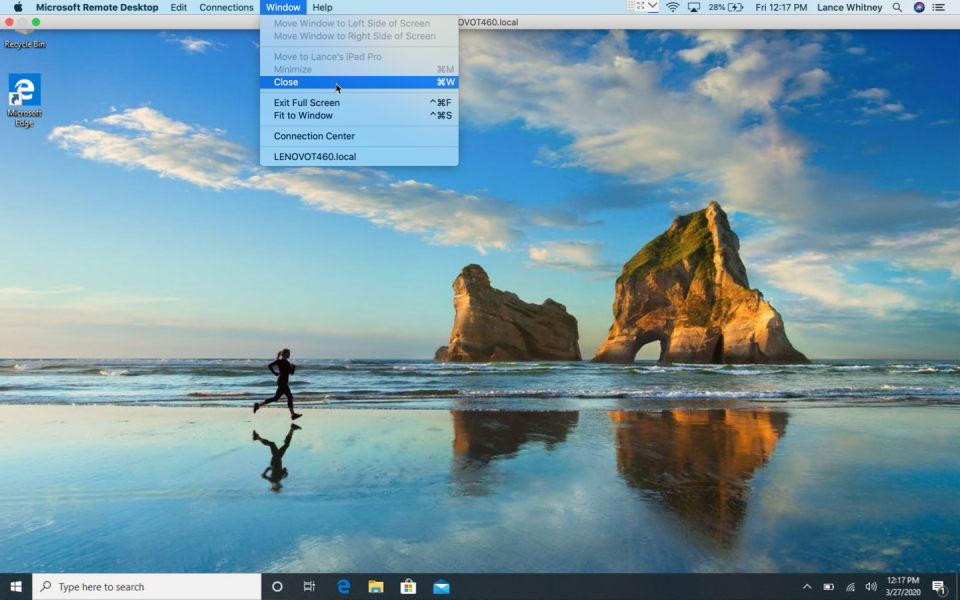This screenshot has height=600, width=960.
Task: Open Task View on taskbar
Action: click(309, 587)
